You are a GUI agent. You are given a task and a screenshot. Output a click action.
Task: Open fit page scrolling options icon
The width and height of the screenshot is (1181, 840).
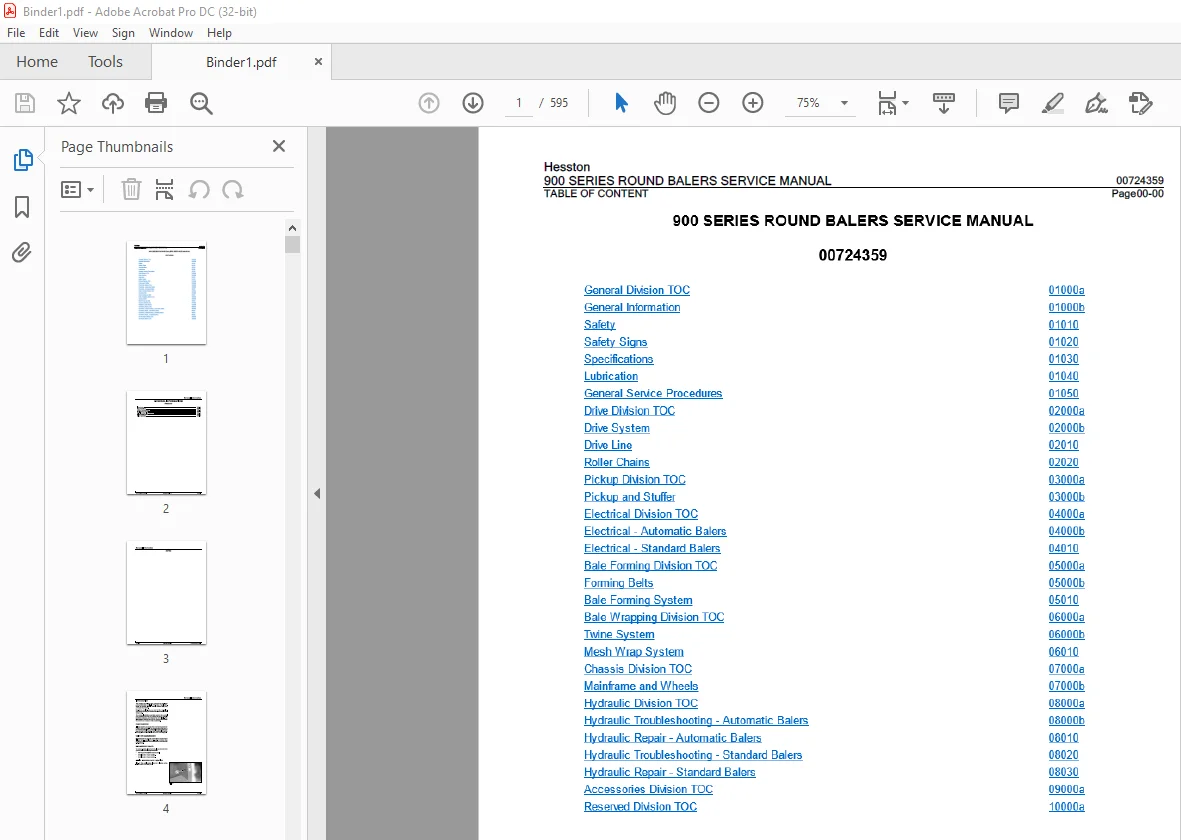pyautogui.click(x=887, y=103)
